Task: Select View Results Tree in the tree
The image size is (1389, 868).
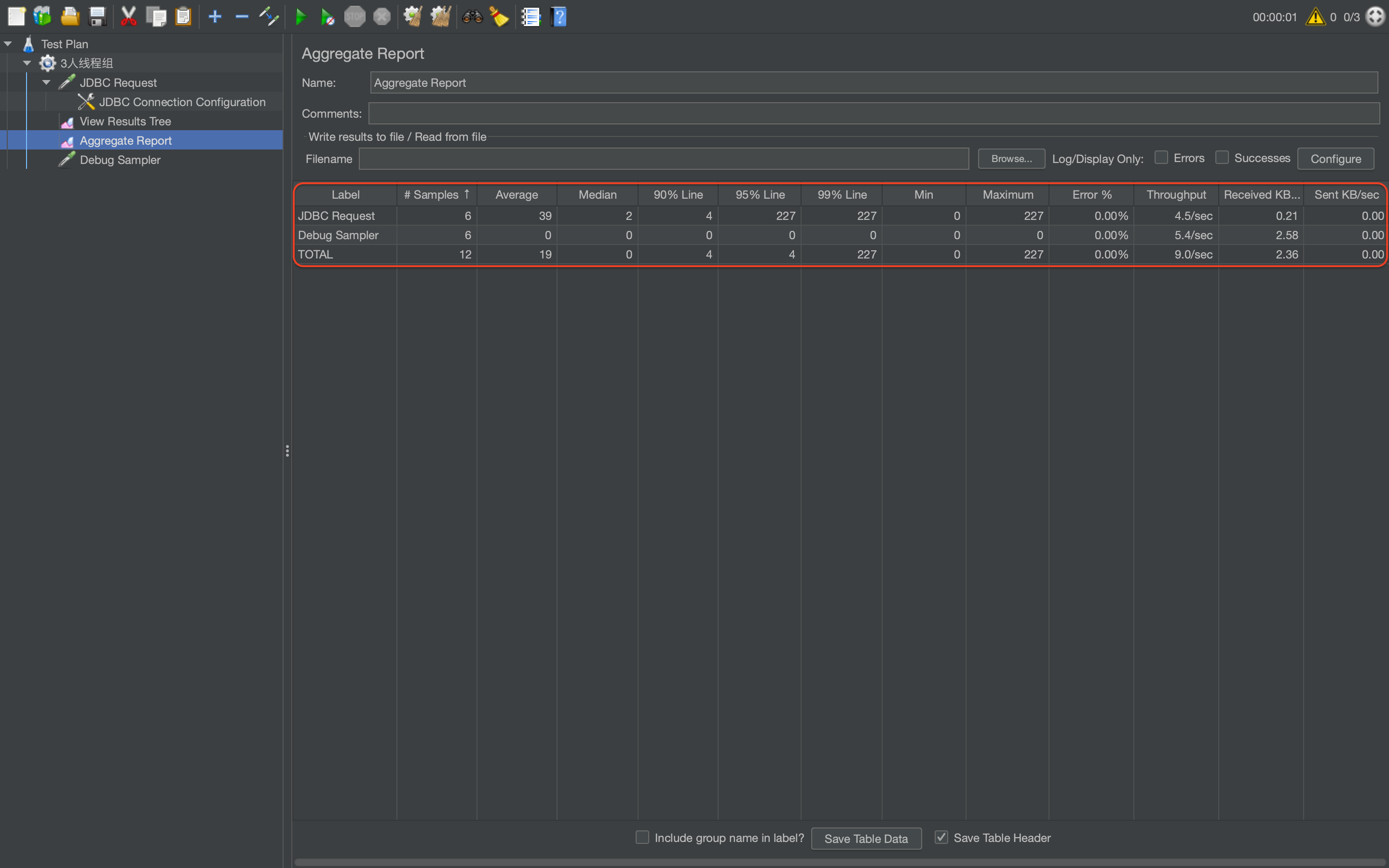Action: click(125, 121)
